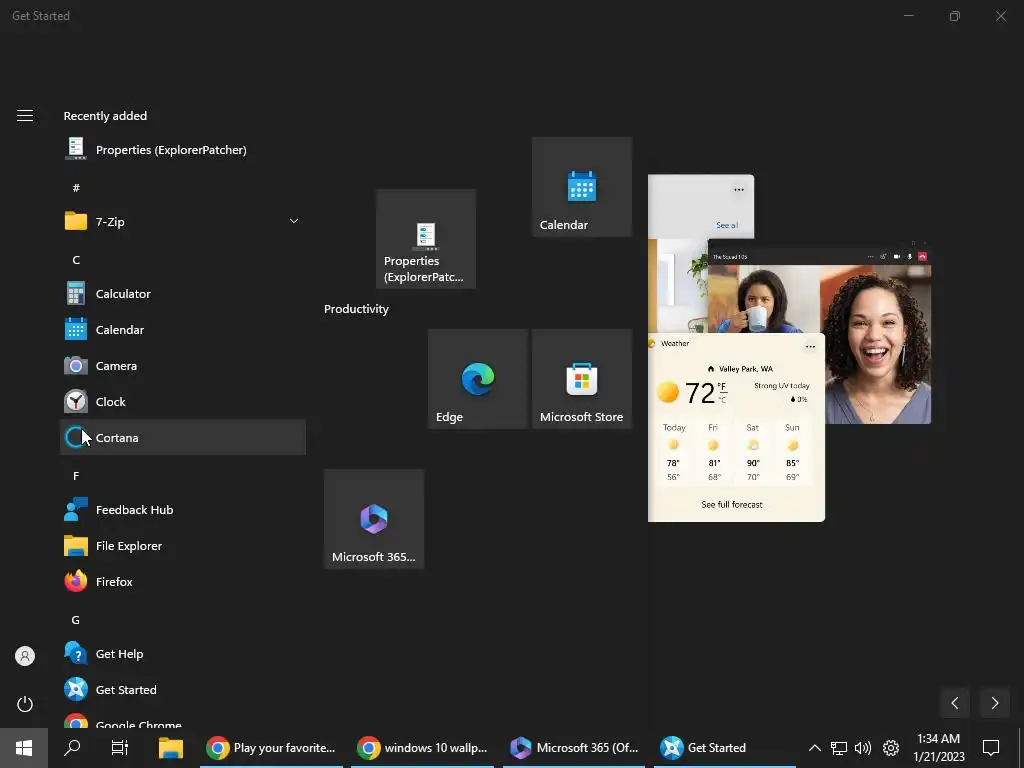Click Recently added heading
The image size is (1024, 768).
click(105, 116)
